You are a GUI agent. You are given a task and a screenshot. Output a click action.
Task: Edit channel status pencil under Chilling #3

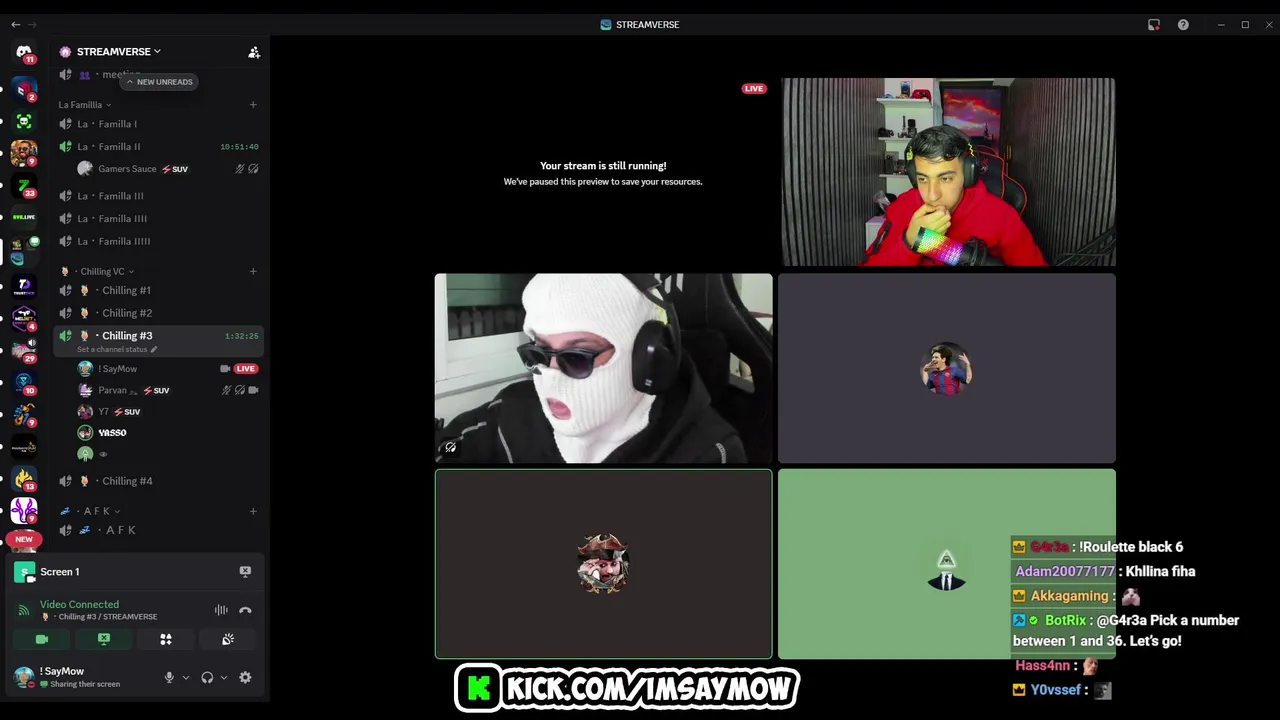[154, 349]
